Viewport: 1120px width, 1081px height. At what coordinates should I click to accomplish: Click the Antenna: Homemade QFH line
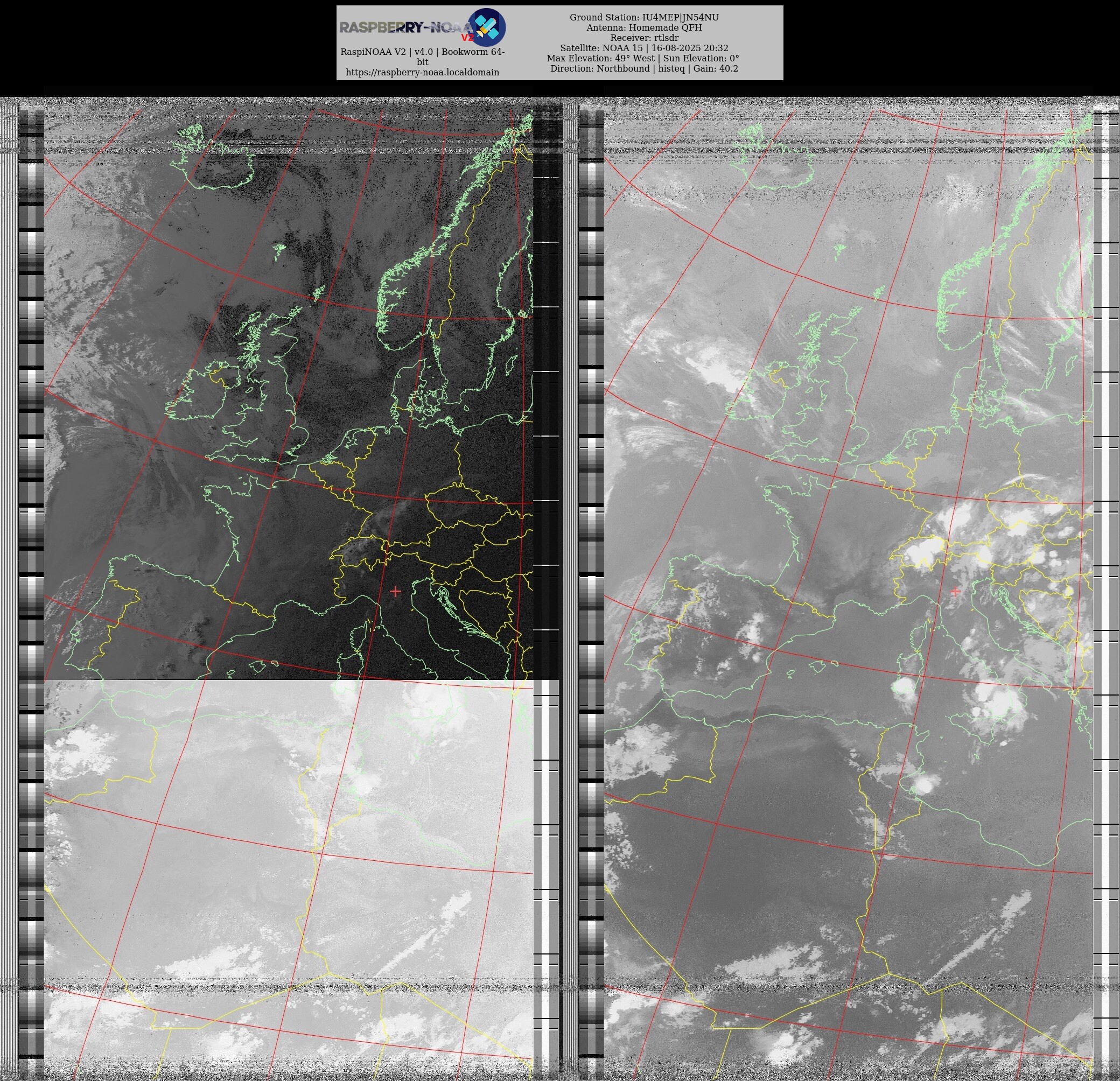[644, 28]
